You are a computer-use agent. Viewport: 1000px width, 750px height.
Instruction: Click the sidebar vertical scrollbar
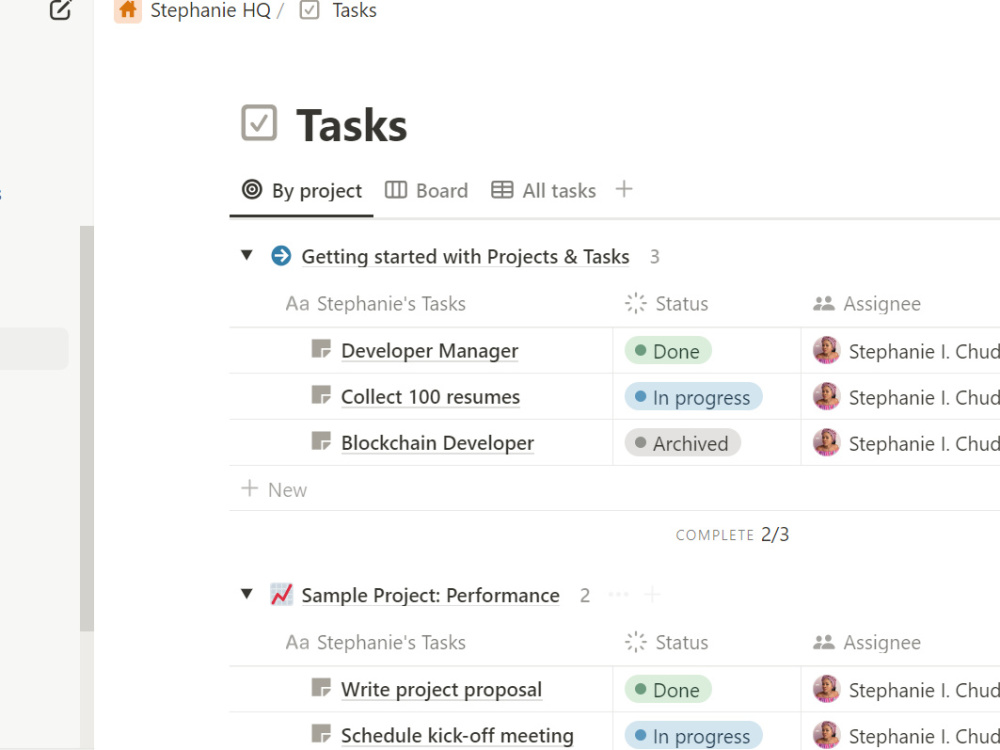click(x=87, y=429)
